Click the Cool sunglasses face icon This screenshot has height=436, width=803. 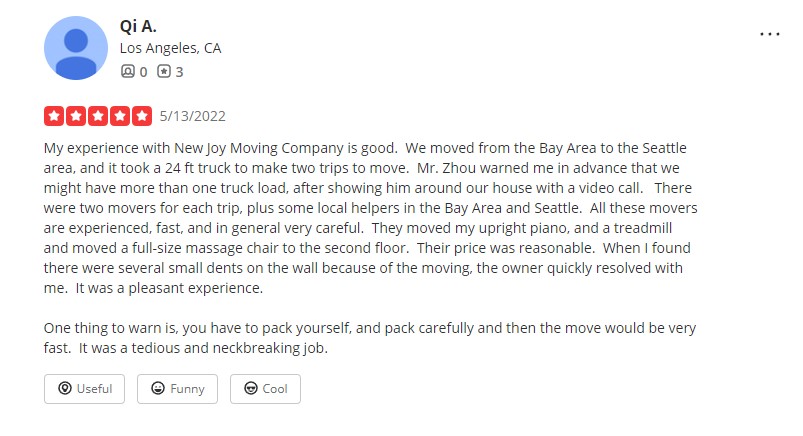point(251,388)
